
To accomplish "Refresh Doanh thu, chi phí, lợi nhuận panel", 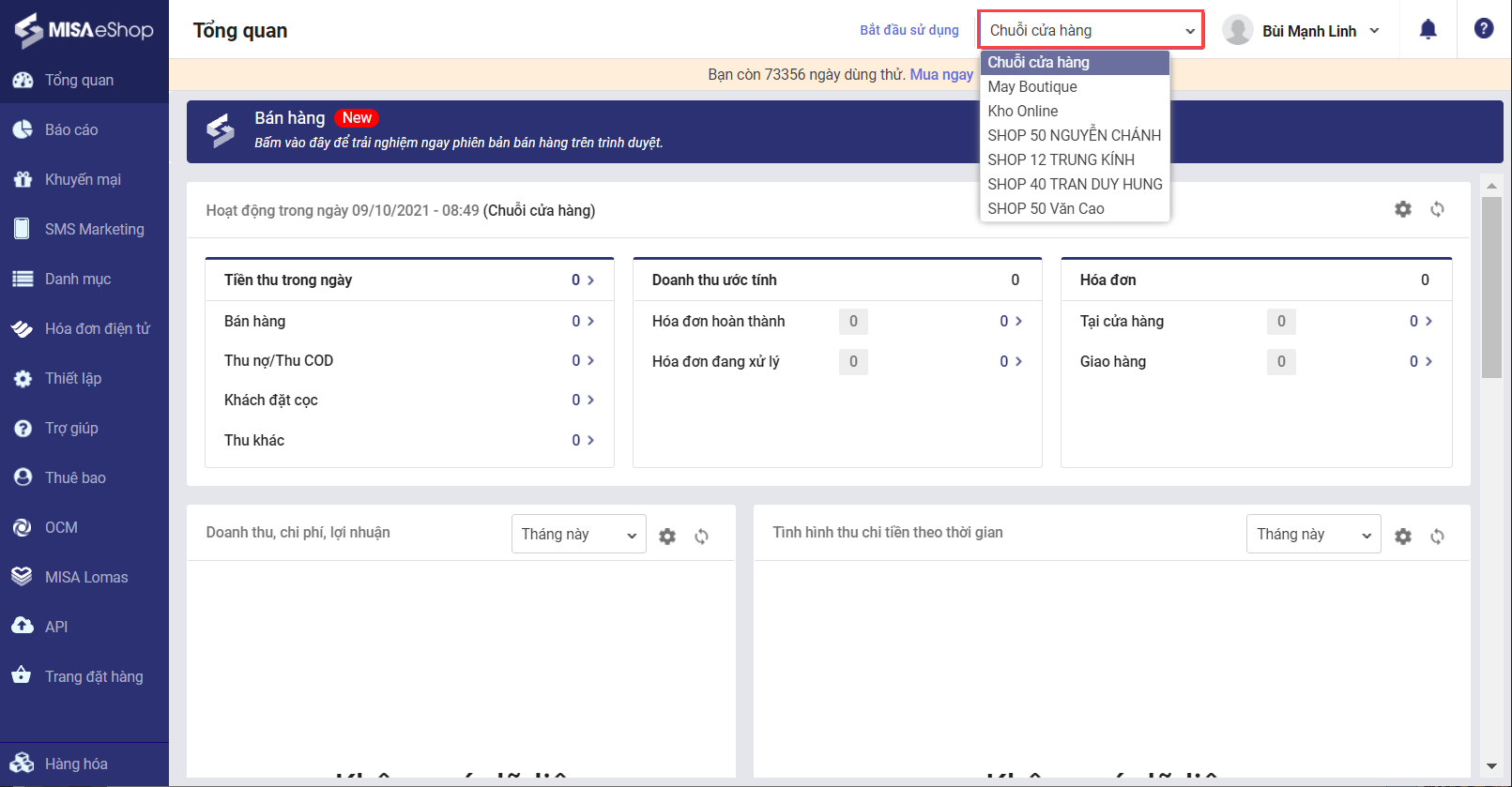I will [x=701, y=537].
